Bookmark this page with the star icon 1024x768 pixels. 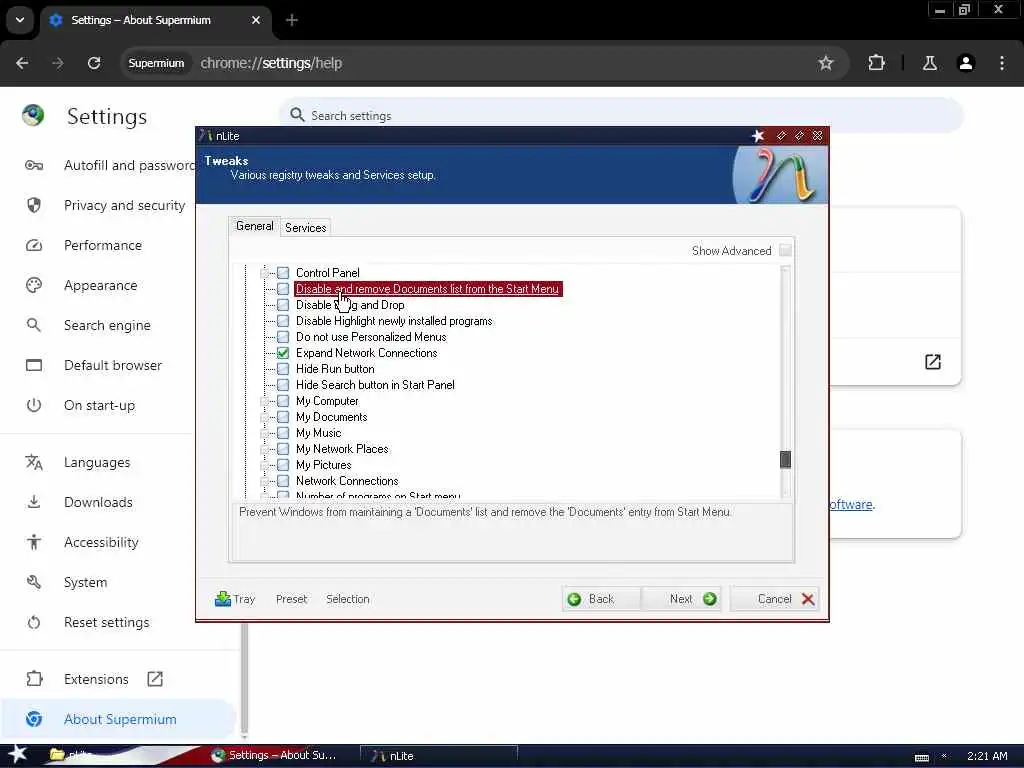tap(825, 63)
